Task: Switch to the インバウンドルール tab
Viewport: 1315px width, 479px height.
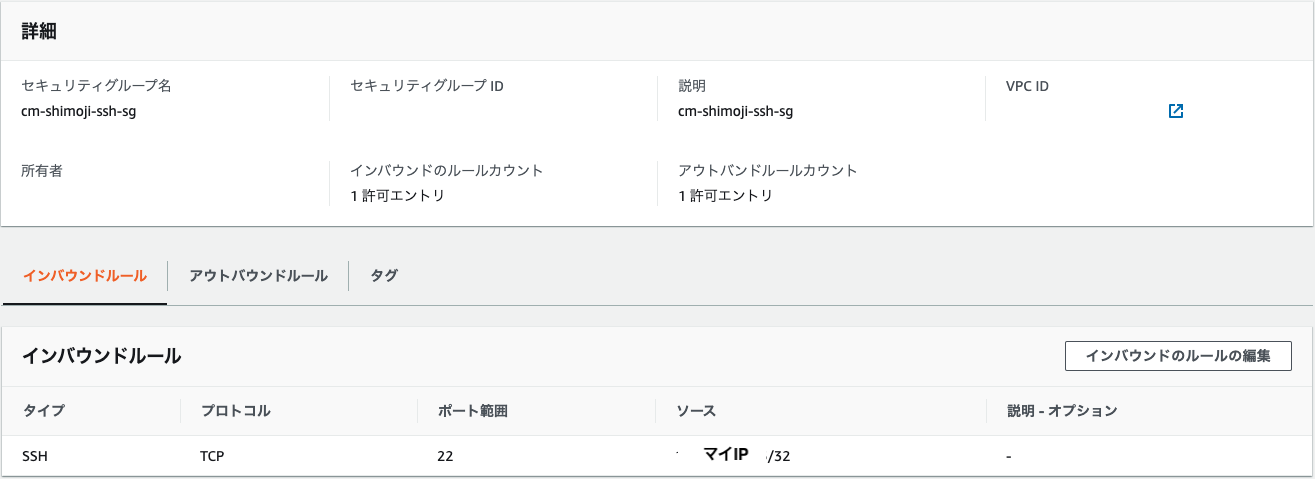Action: pyautogui.click(x=85, y=276)
